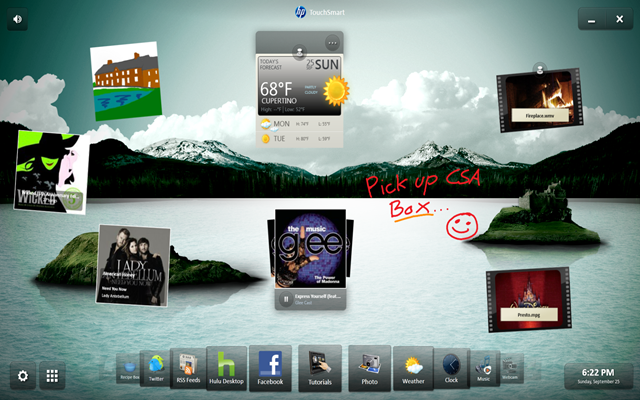
Task: Open the all-apps grid button
Action: (52, 376)
